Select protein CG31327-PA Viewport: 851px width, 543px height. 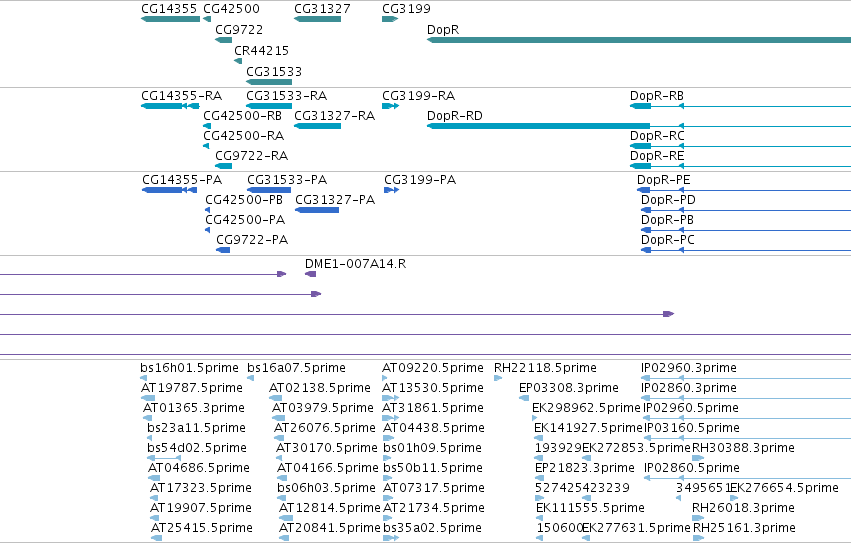coord(317,210)
